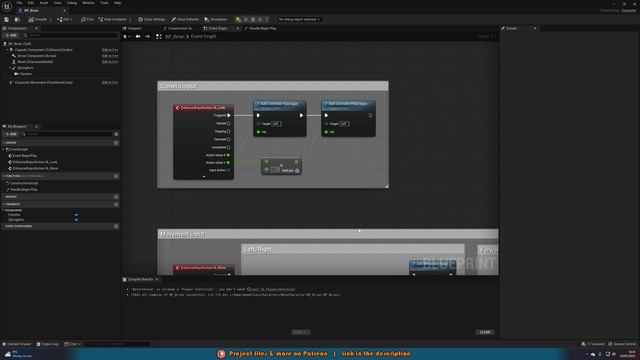Image resolution: width=640 pixels, height=360 pixels.
Task: Click the stop playback icon
Action: (253, 19)
